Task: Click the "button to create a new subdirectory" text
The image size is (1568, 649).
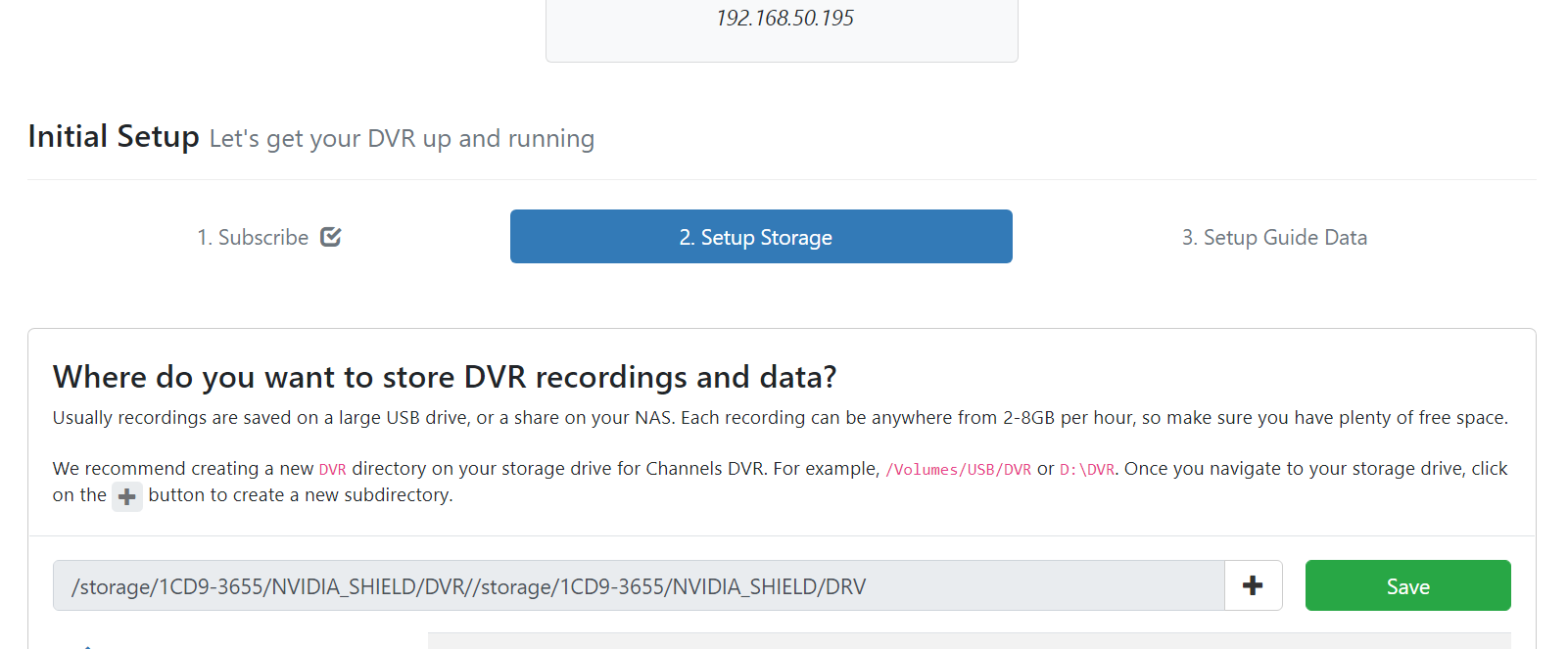Action: pos(300,495)
